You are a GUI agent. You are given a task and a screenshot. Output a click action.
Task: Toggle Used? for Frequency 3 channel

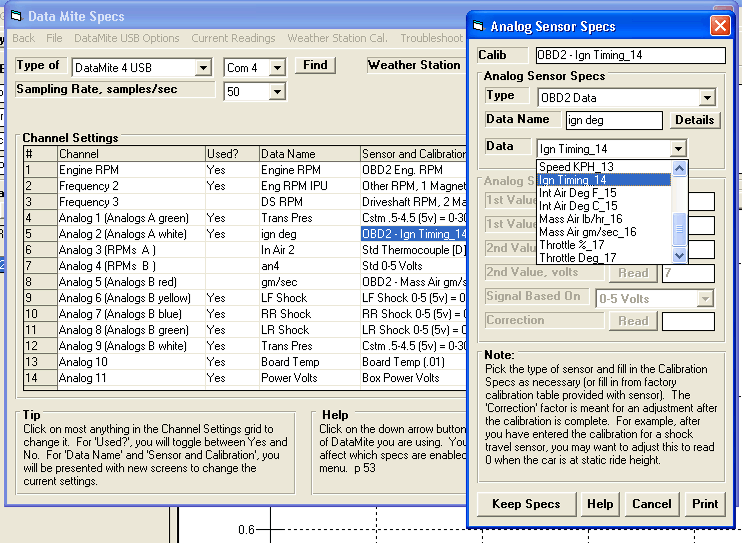click(232, 202)
